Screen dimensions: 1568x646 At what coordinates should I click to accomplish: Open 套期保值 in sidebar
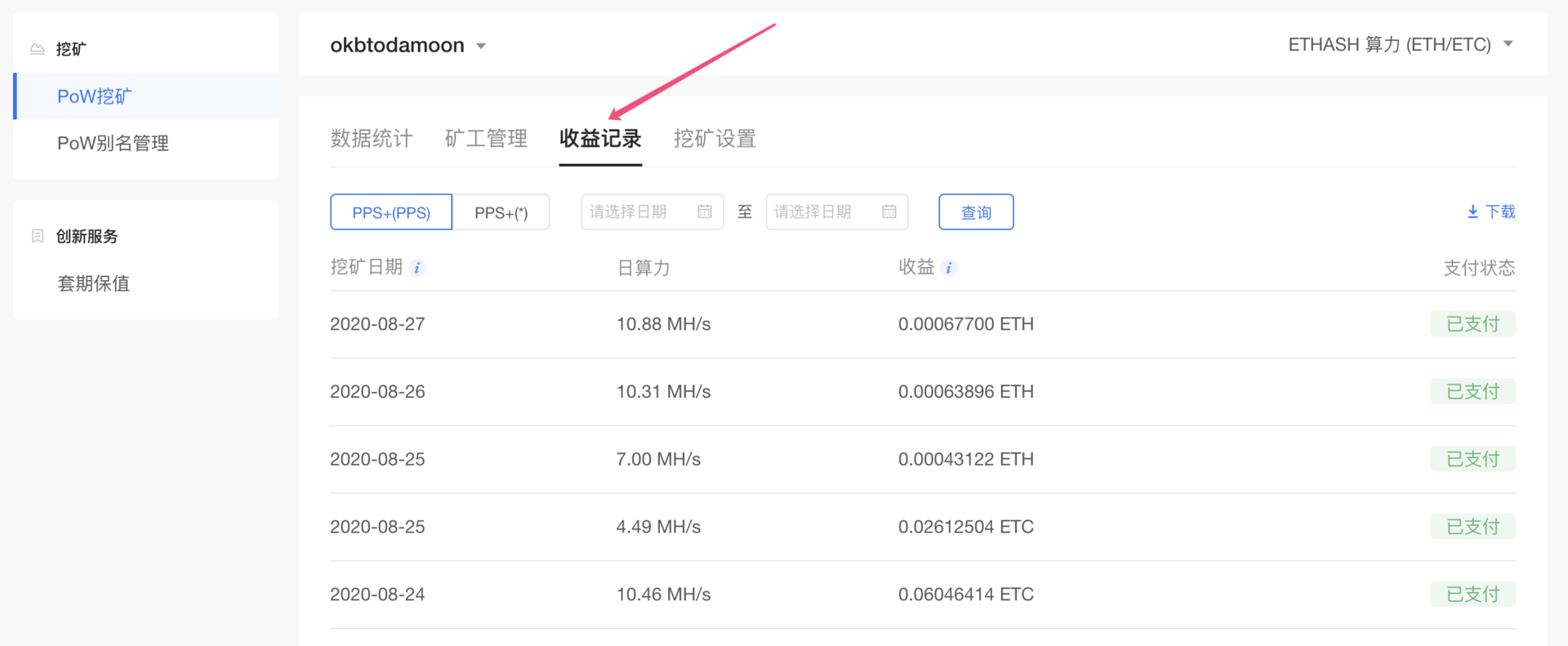[x=93, y=283]
